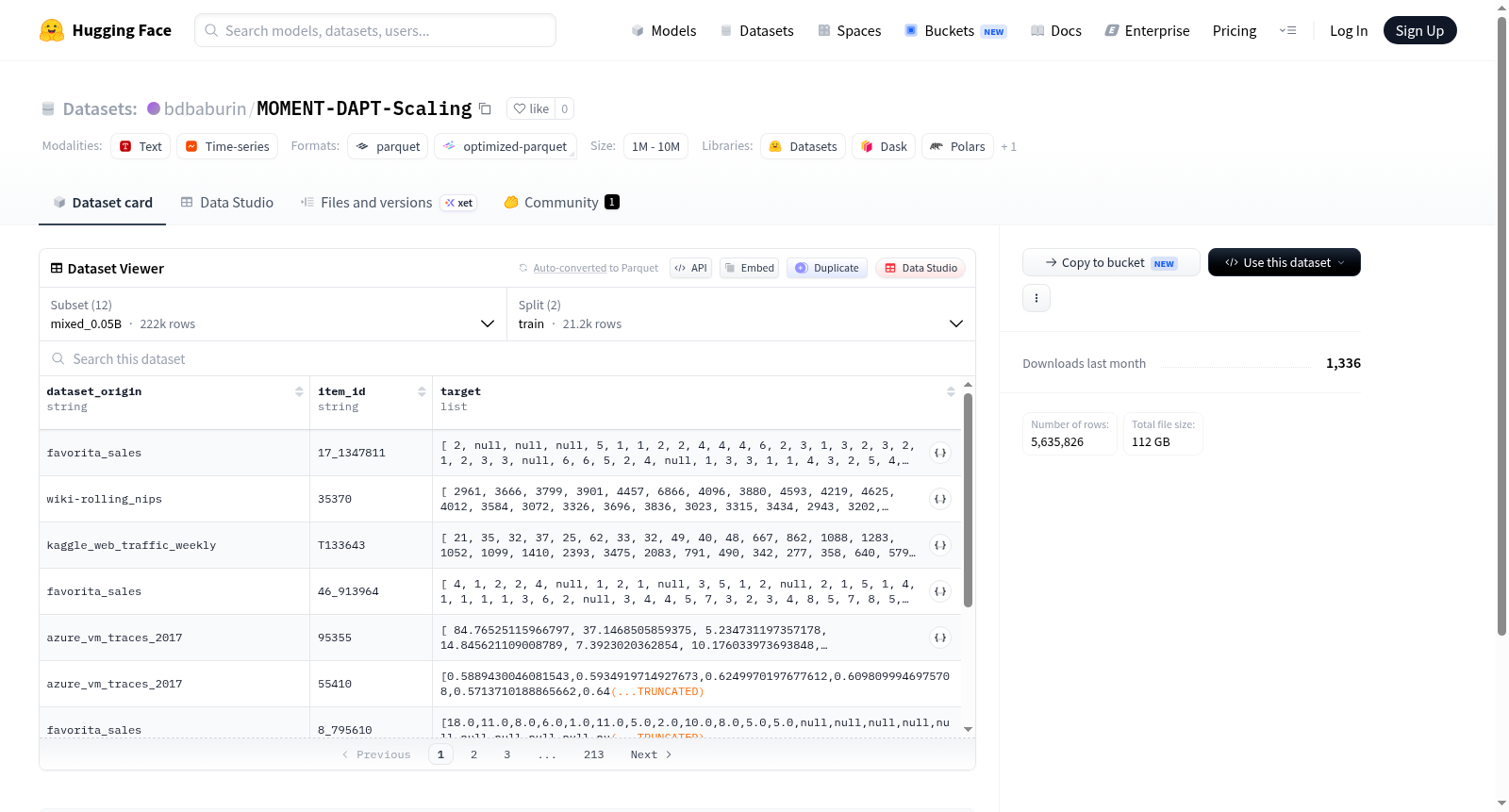Expand the wiki-rolling_nips row's target cell
The width and height of the screenshot is (1509, 812).
coord(940,499)
